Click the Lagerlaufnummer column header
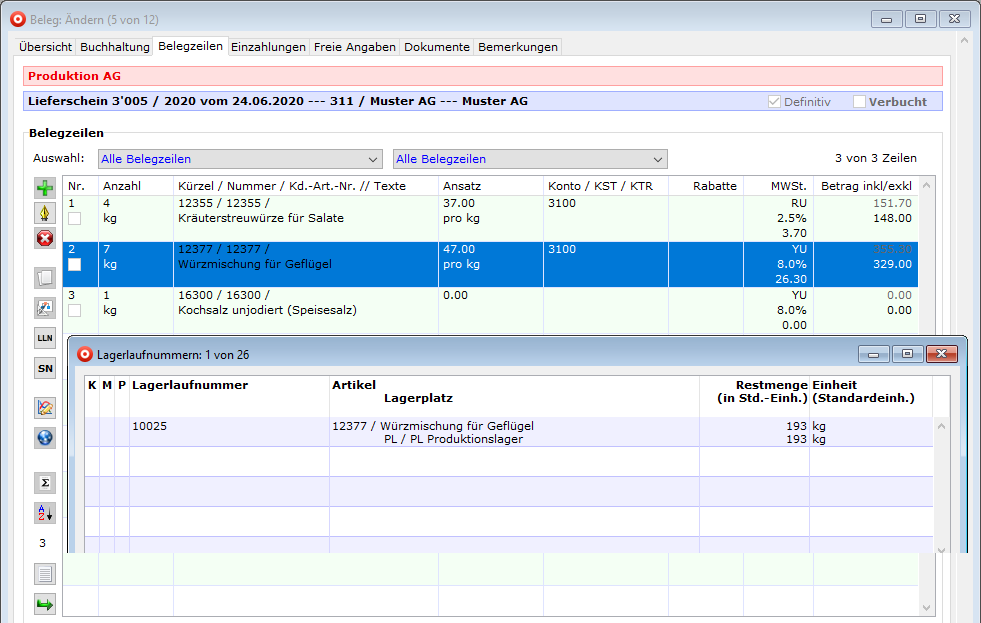This screenshot has height=623, width=981. [x=190, y=385]
